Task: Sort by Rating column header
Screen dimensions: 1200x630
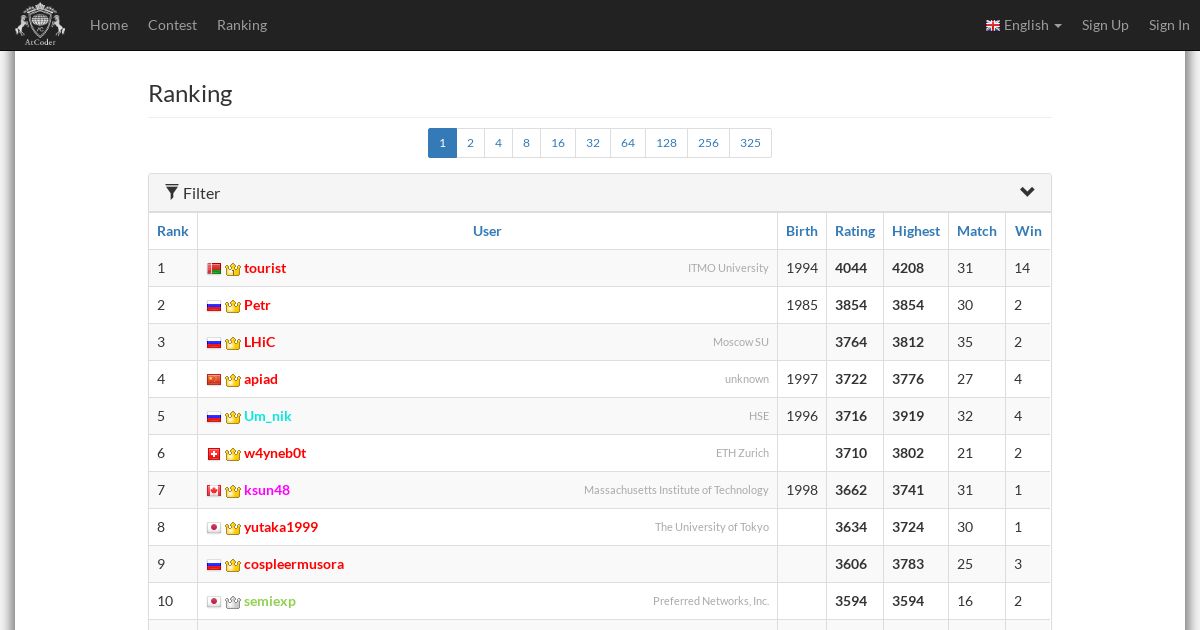Action: (x=855, y=231)
